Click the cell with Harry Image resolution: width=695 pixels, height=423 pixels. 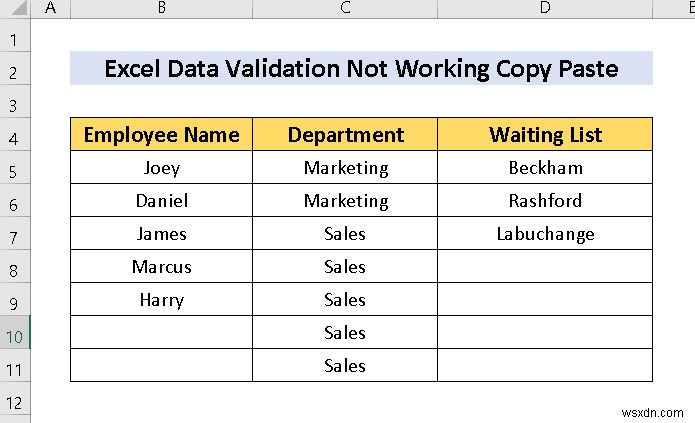tap(161, 300)
